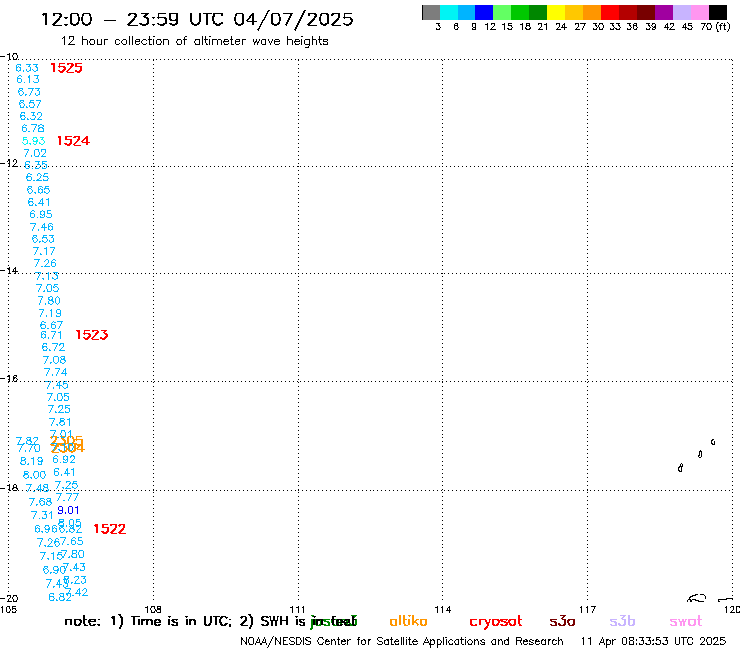
Task: Click the bright red swatch in the legend
Action: click(610, 12)
